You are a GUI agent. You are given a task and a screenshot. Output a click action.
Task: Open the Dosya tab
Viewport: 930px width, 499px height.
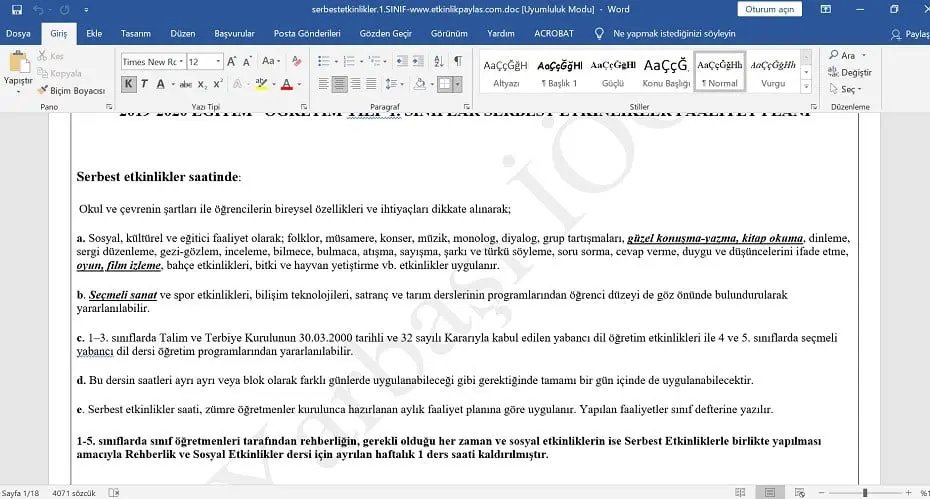pos(18,34)
